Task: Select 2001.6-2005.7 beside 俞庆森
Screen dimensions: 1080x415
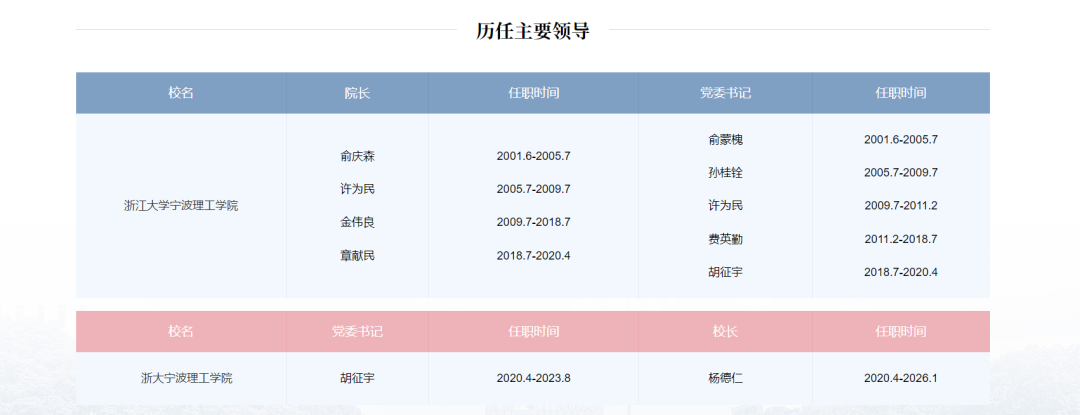Action: (x=534, y=156)
